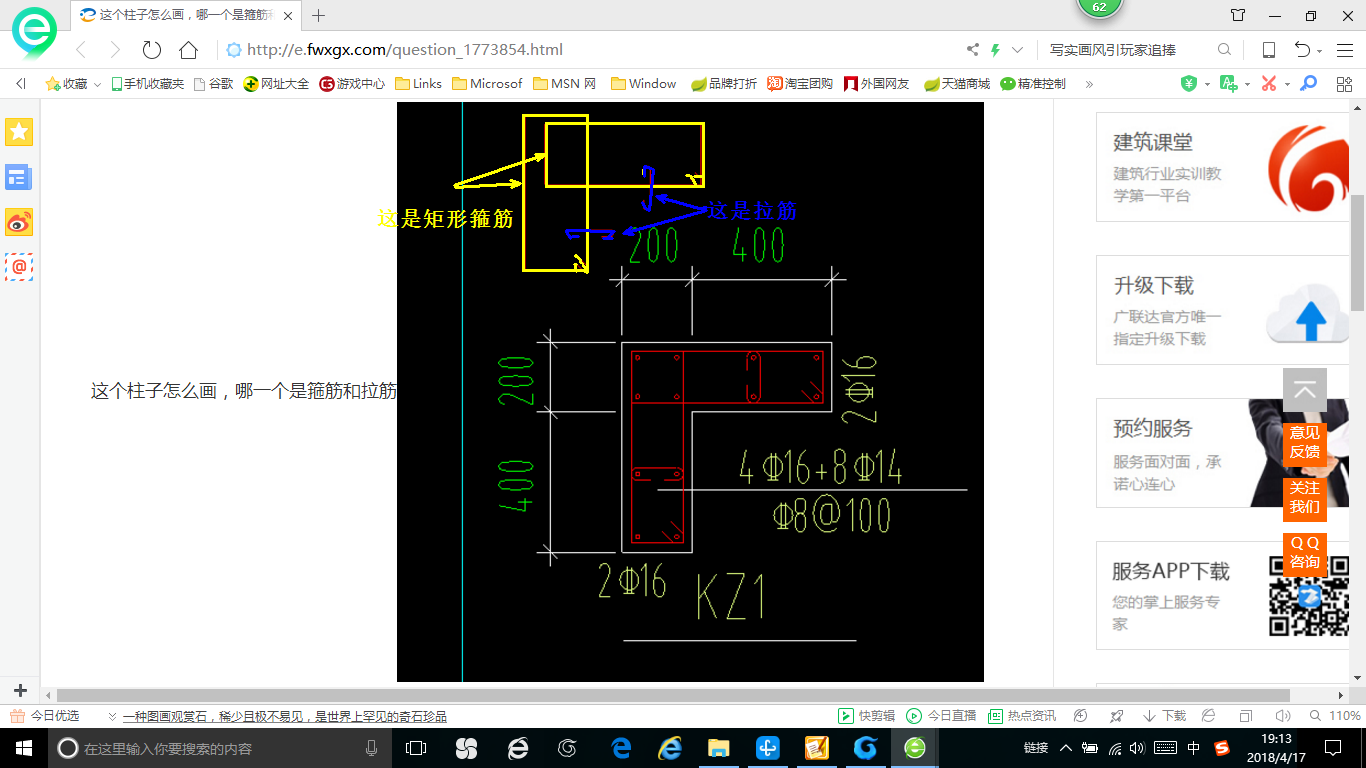1366x768 pixels.
Task: Open the 淘宝团购 bookmark
Action: point(800,84)
